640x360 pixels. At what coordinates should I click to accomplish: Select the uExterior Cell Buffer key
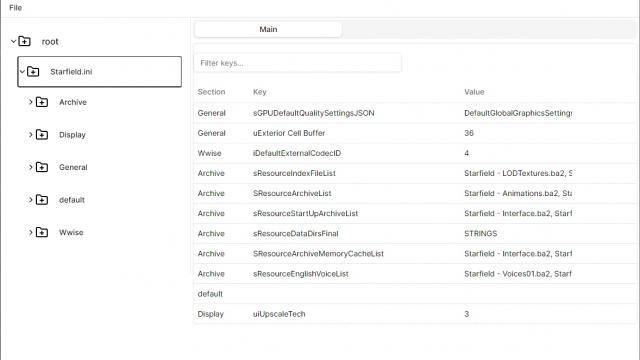click(x=289, y=133)
